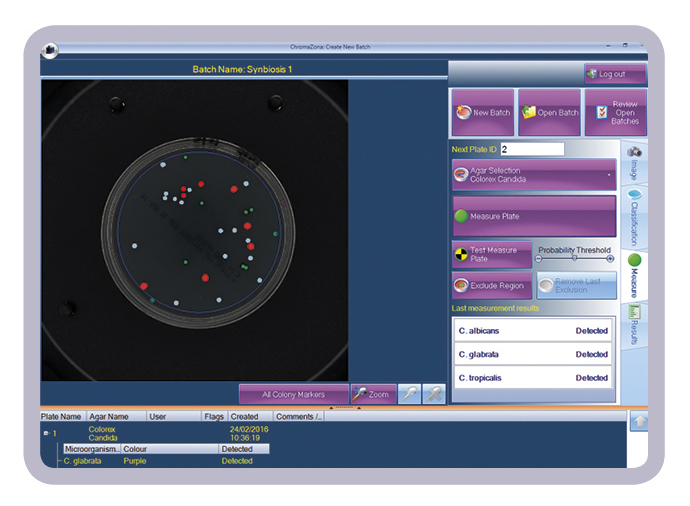This screenshot has width=690, height=506.
Task: Go to the Results side tab
Action: [634, 326]
